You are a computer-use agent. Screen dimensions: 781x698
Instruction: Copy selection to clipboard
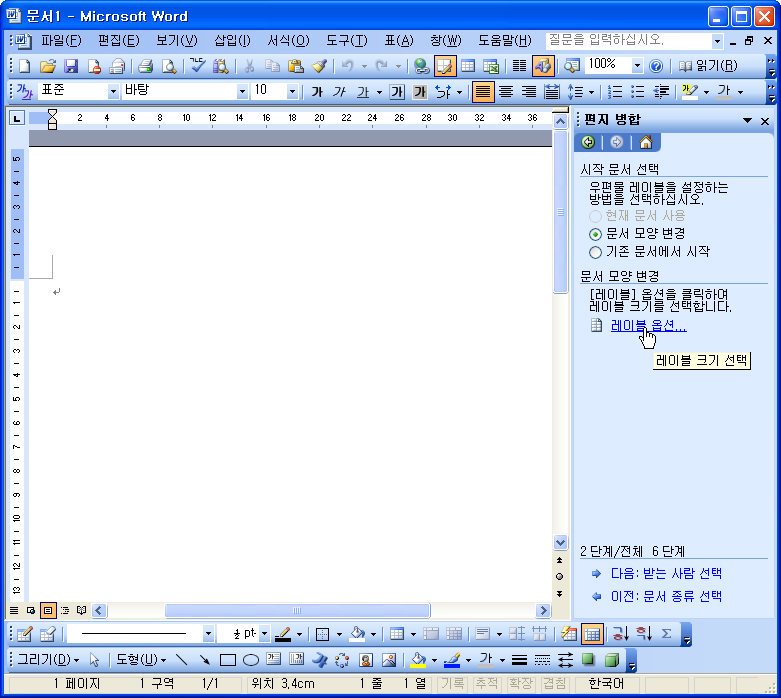272,66
